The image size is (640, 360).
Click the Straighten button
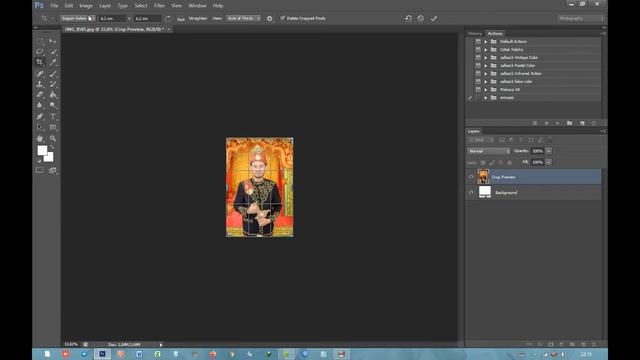[198, 18]
